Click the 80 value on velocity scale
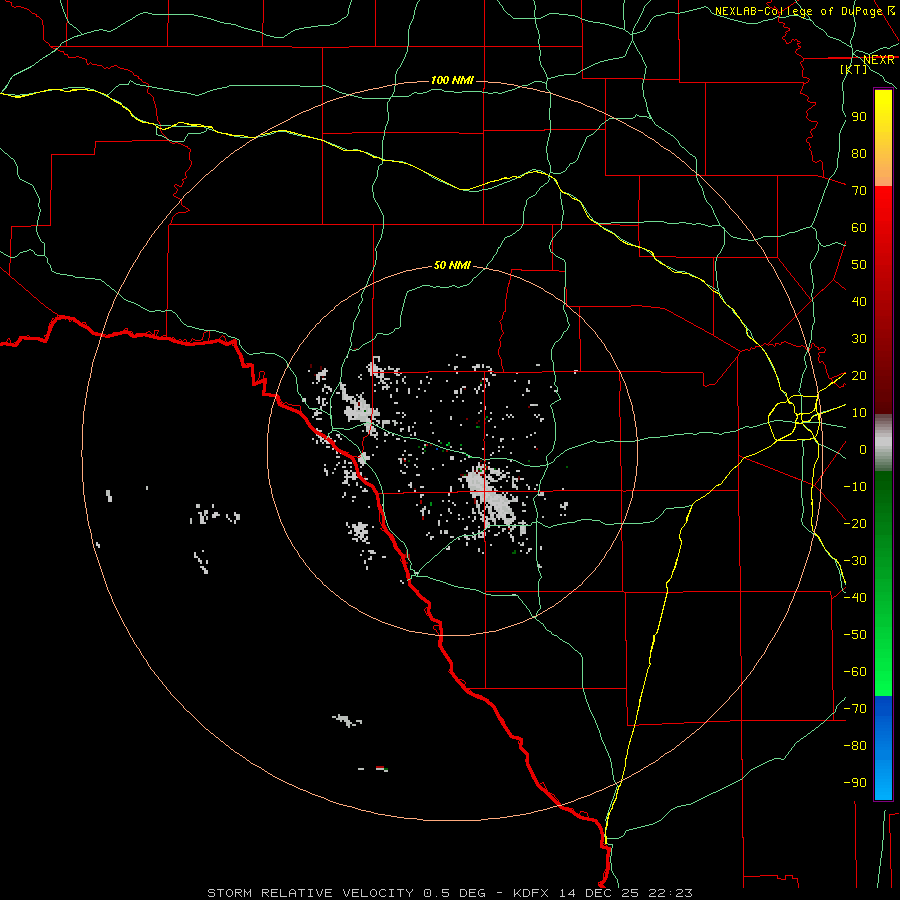The height and width of the screenshot is (900, 900). click(x=859, y=154)
